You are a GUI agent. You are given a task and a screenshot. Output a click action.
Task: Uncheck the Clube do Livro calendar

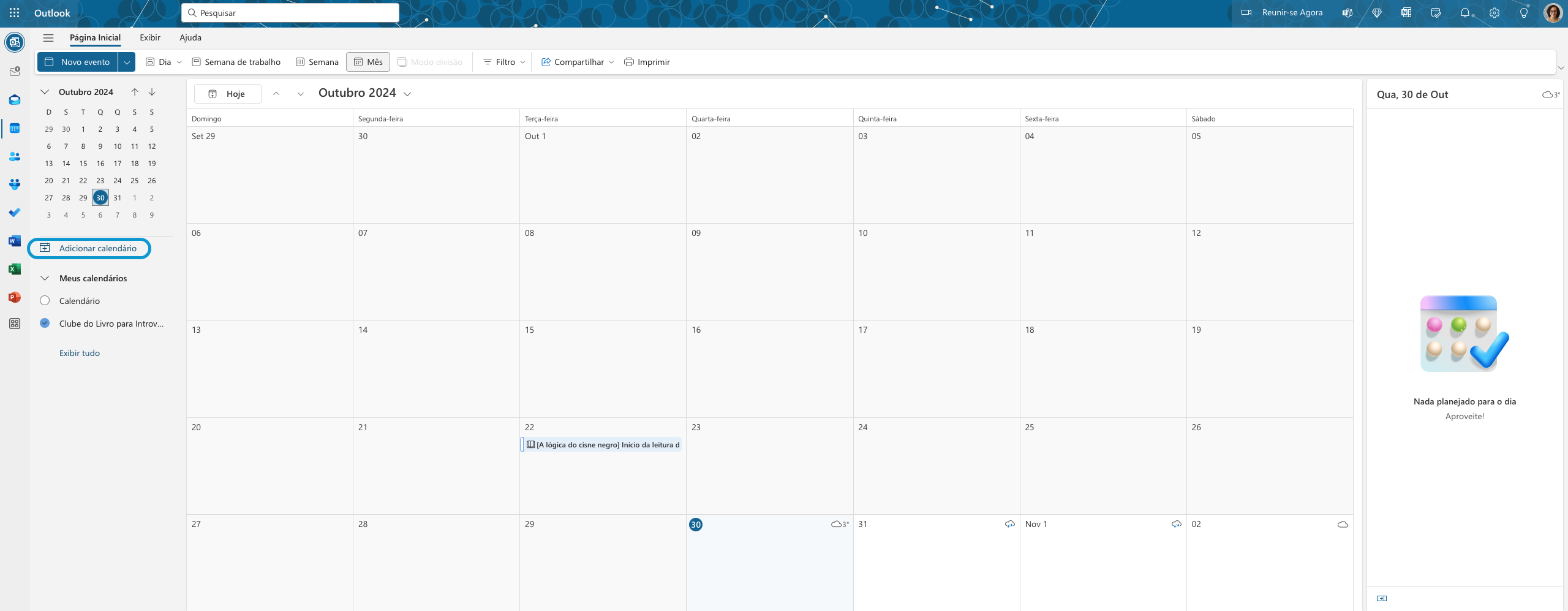tap(43, 323)
